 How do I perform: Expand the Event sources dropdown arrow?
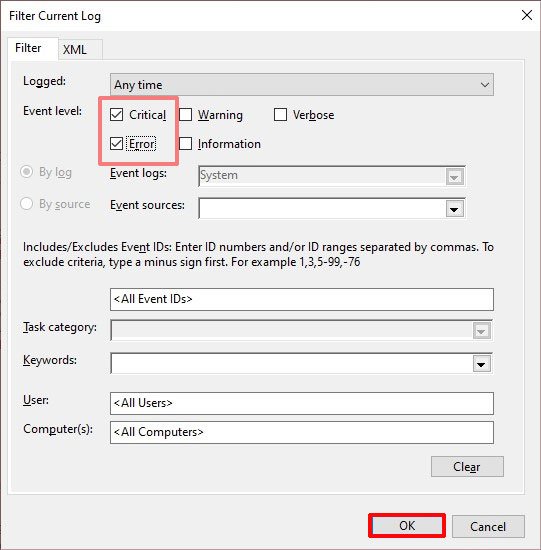click(x=454, y=209)
